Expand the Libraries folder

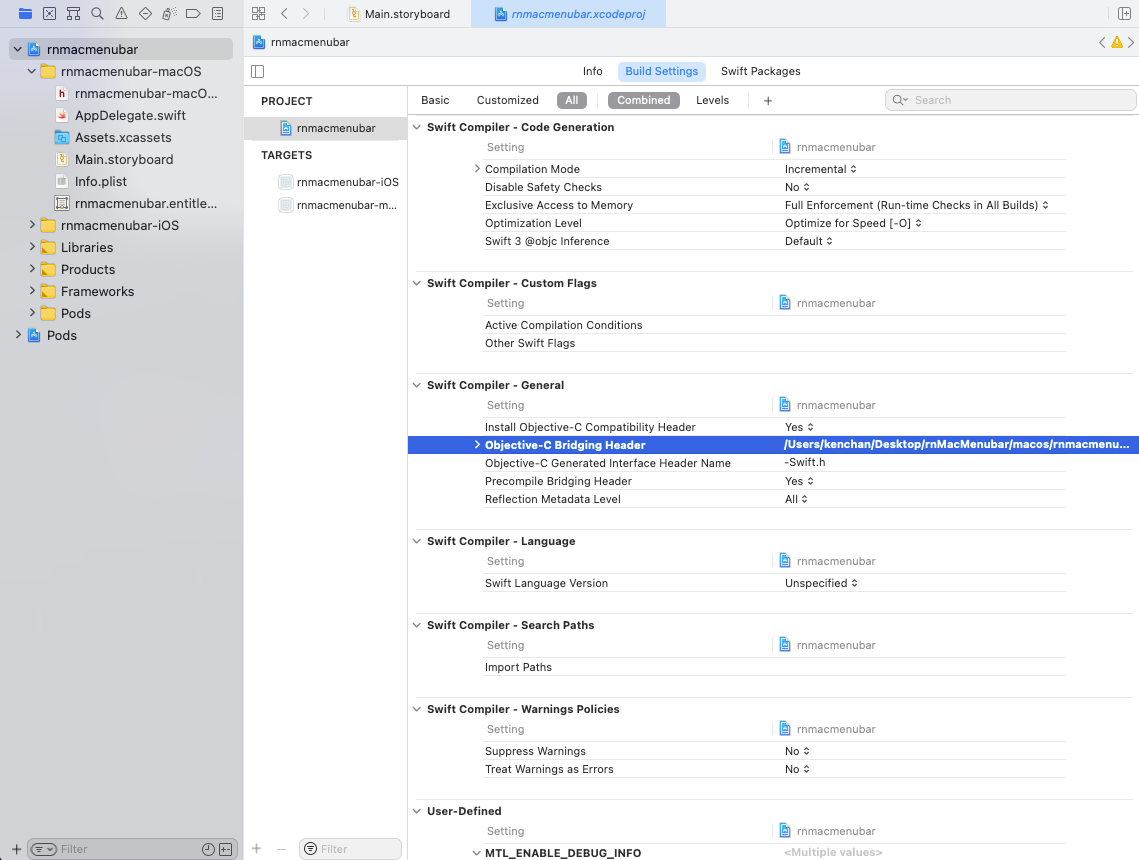(31, 247)
